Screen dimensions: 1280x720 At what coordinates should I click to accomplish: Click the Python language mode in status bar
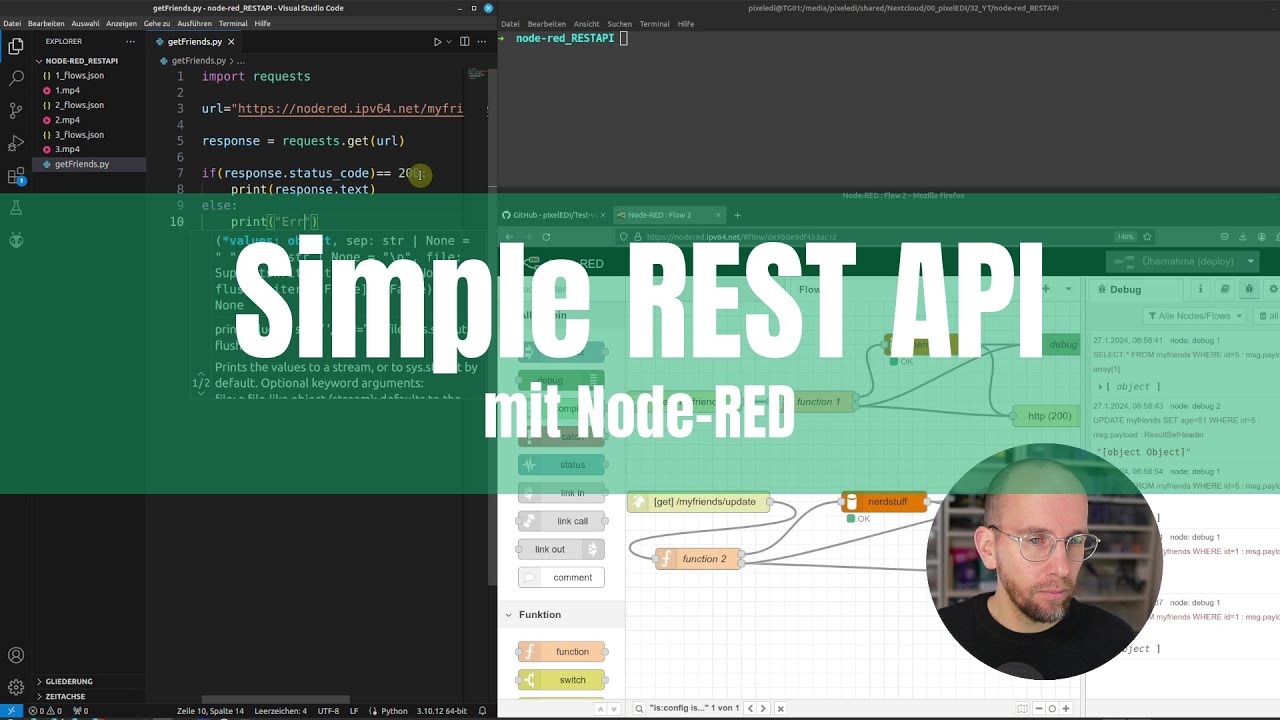pyautogui.click(x=394, y=711)
